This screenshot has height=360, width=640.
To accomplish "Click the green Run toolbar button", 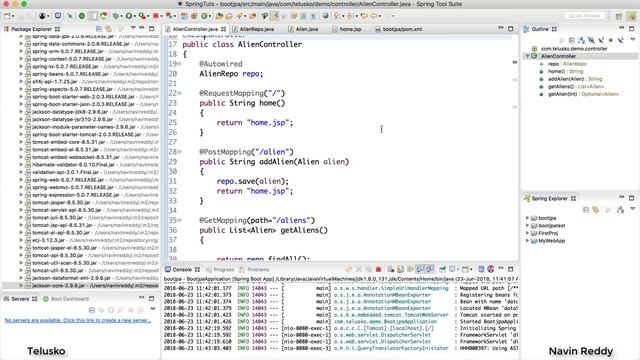I will coord(129,16).
